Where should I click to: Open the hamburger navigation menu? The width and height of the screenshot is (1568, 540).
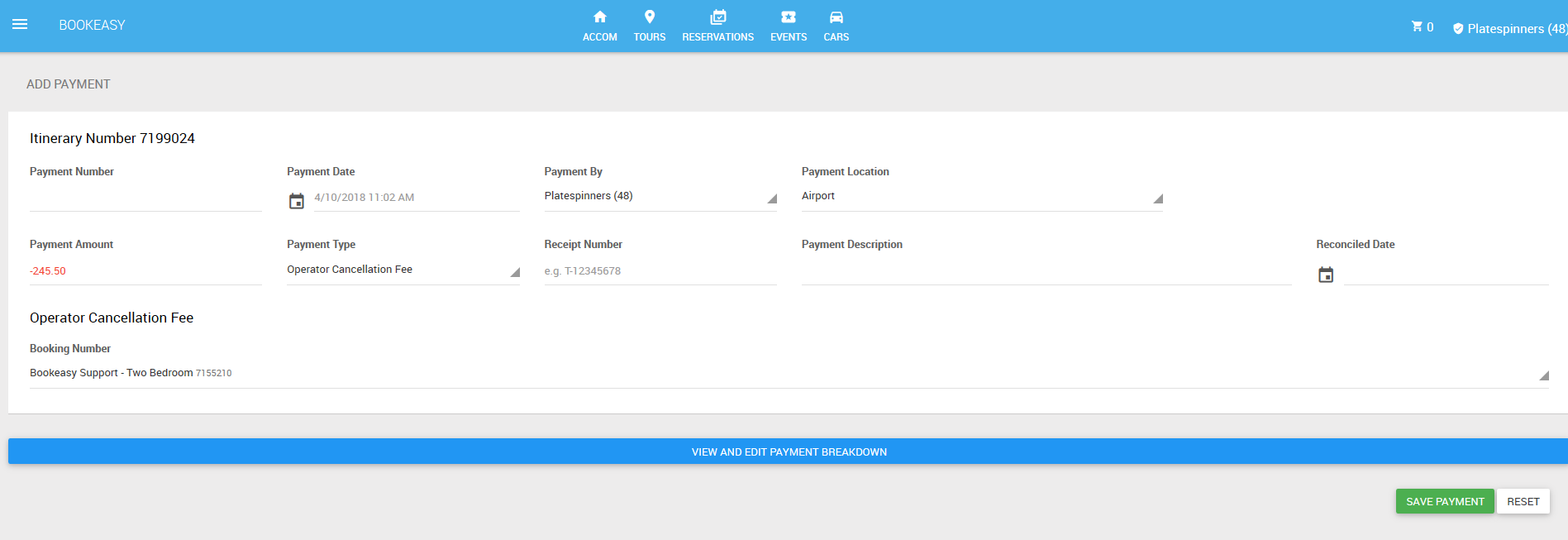point(20,25)
